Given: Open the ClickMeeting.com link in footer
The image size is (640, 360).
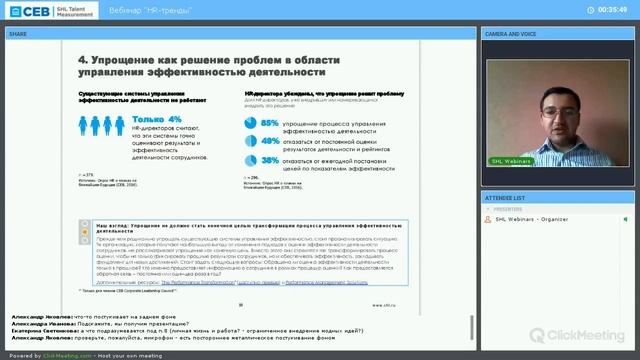Looking at the screenshot, I should 67,356.
